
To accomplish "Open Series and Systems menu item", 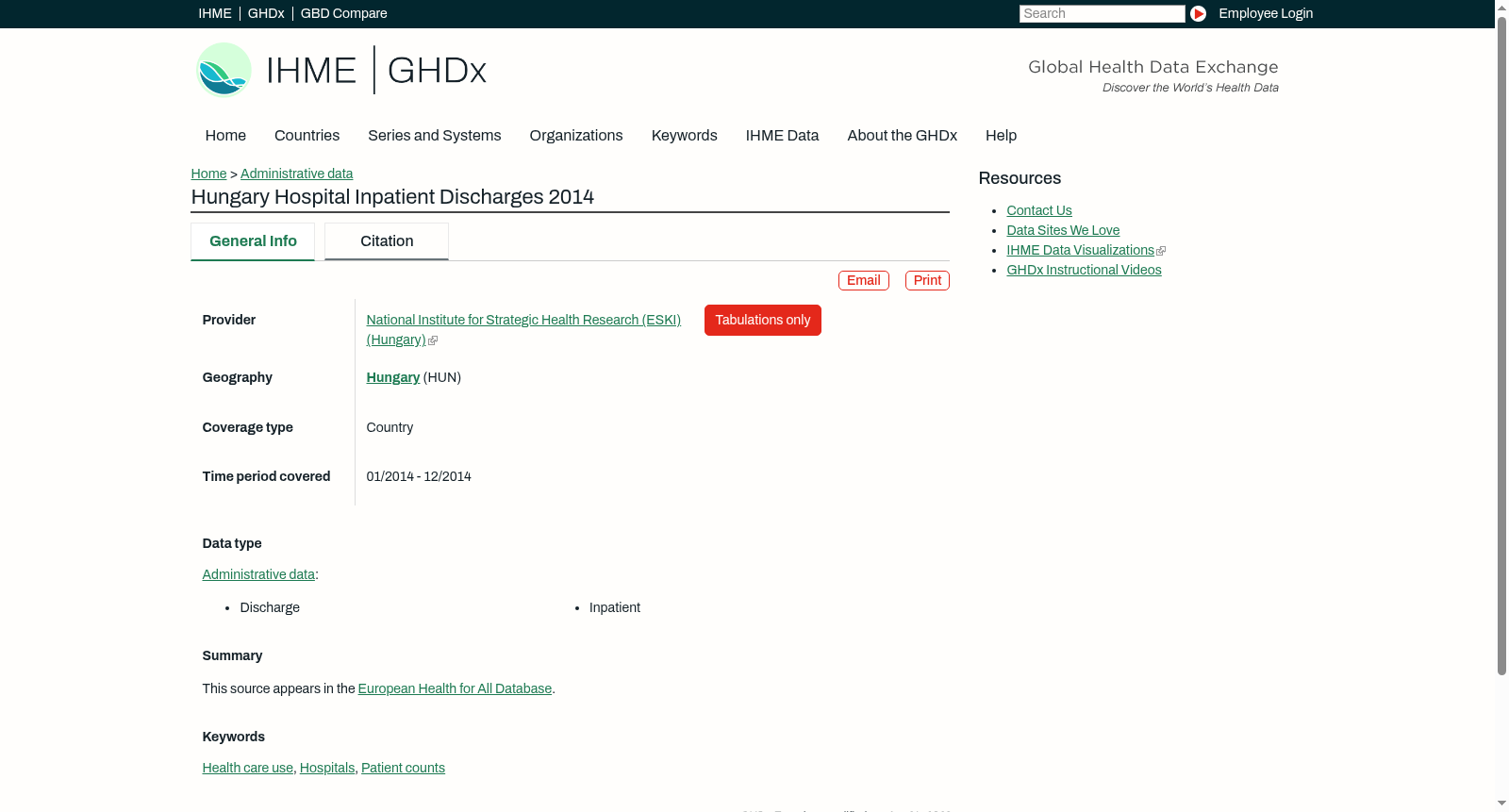I will click(x=435, y=136).
